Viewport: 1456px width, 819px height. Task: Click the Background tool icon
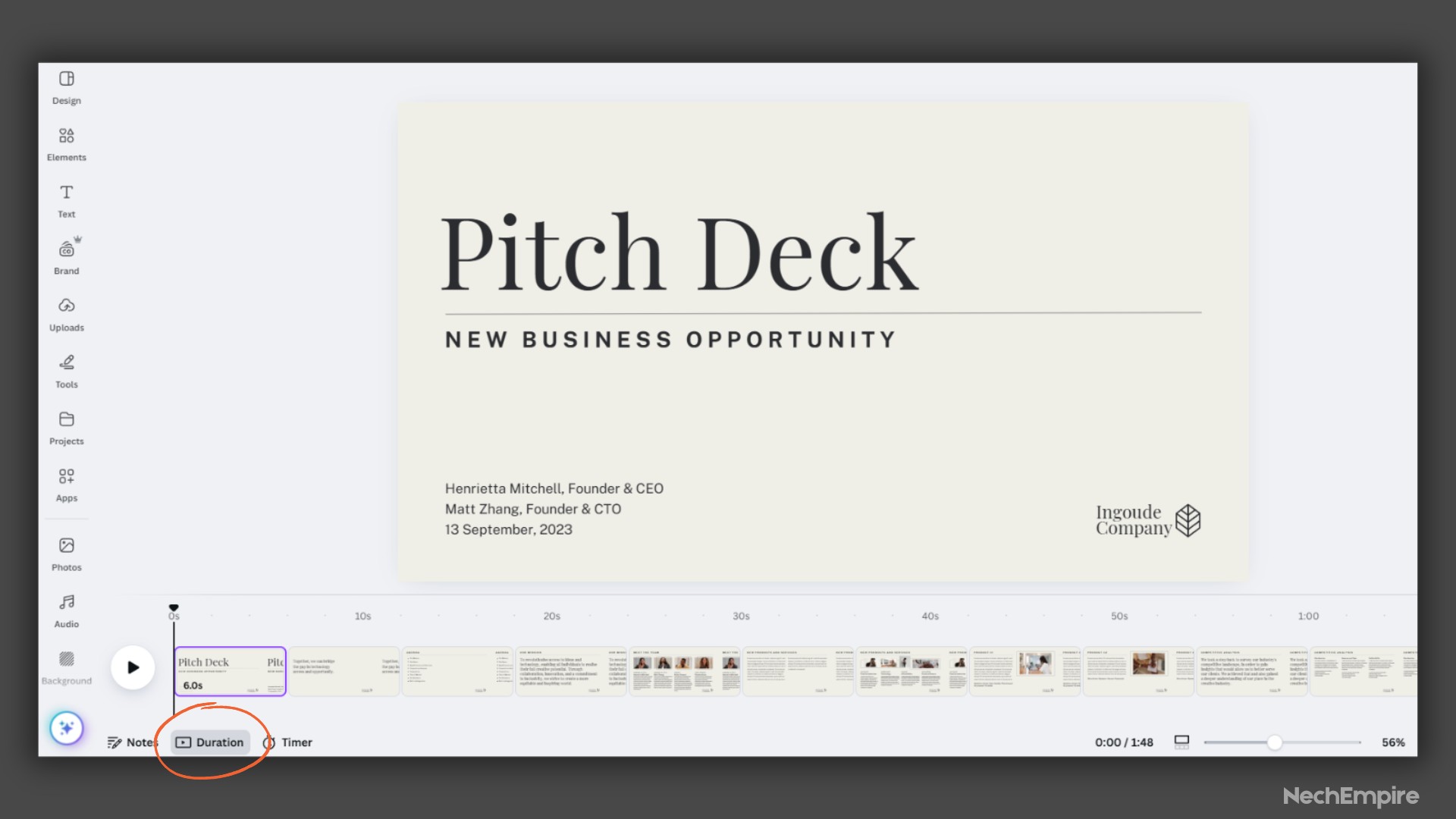66,659
